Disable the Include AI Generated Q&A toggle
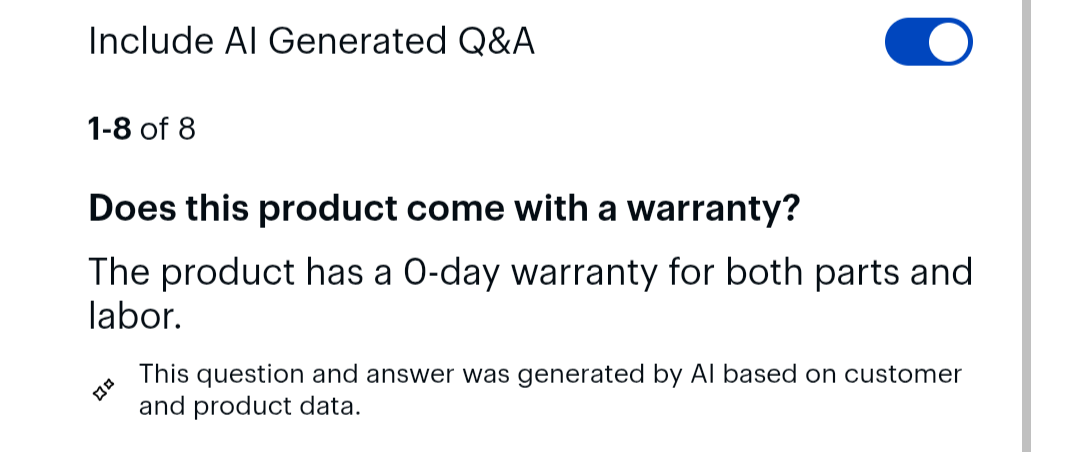 point(928,42)
